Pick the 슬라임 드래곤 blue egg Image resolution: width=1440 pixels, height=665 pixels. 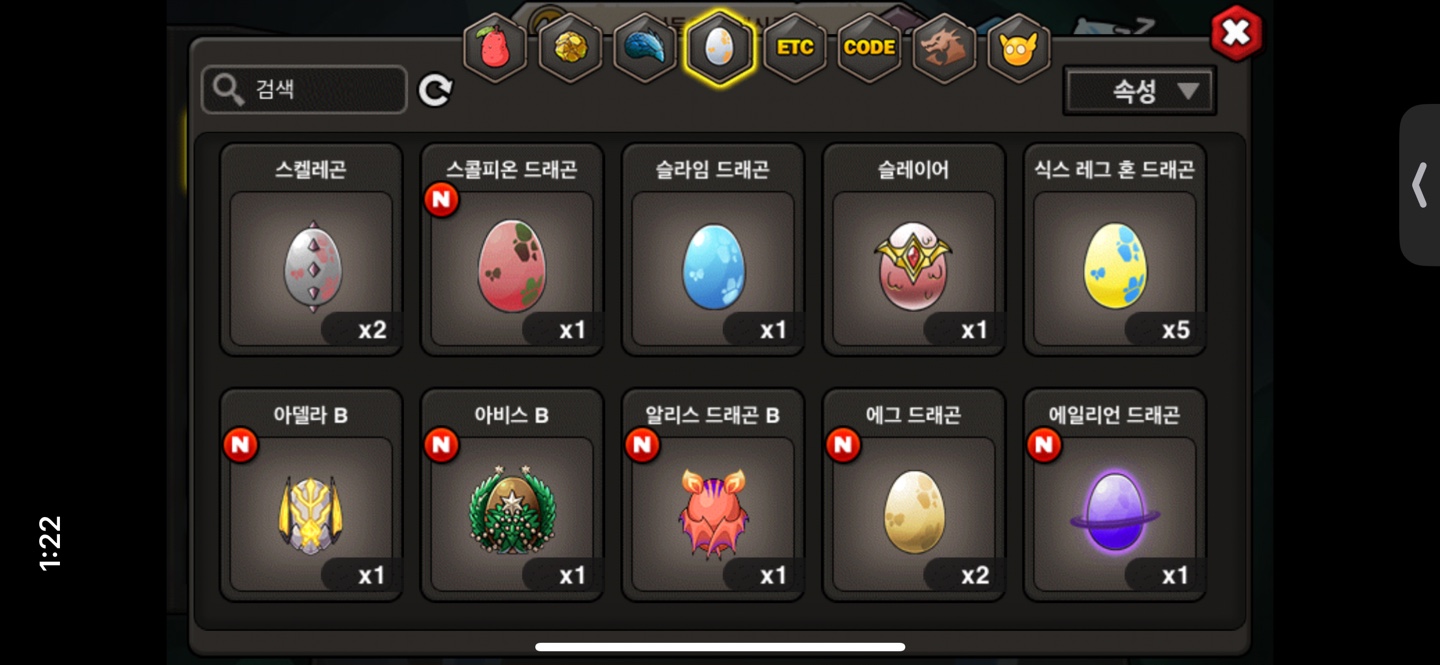(713, 249)
